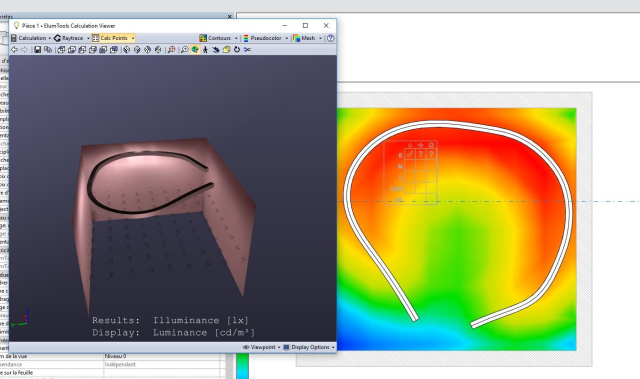
Task: Select the fourth cube view preset icon
Action: [x=93, y=49]
